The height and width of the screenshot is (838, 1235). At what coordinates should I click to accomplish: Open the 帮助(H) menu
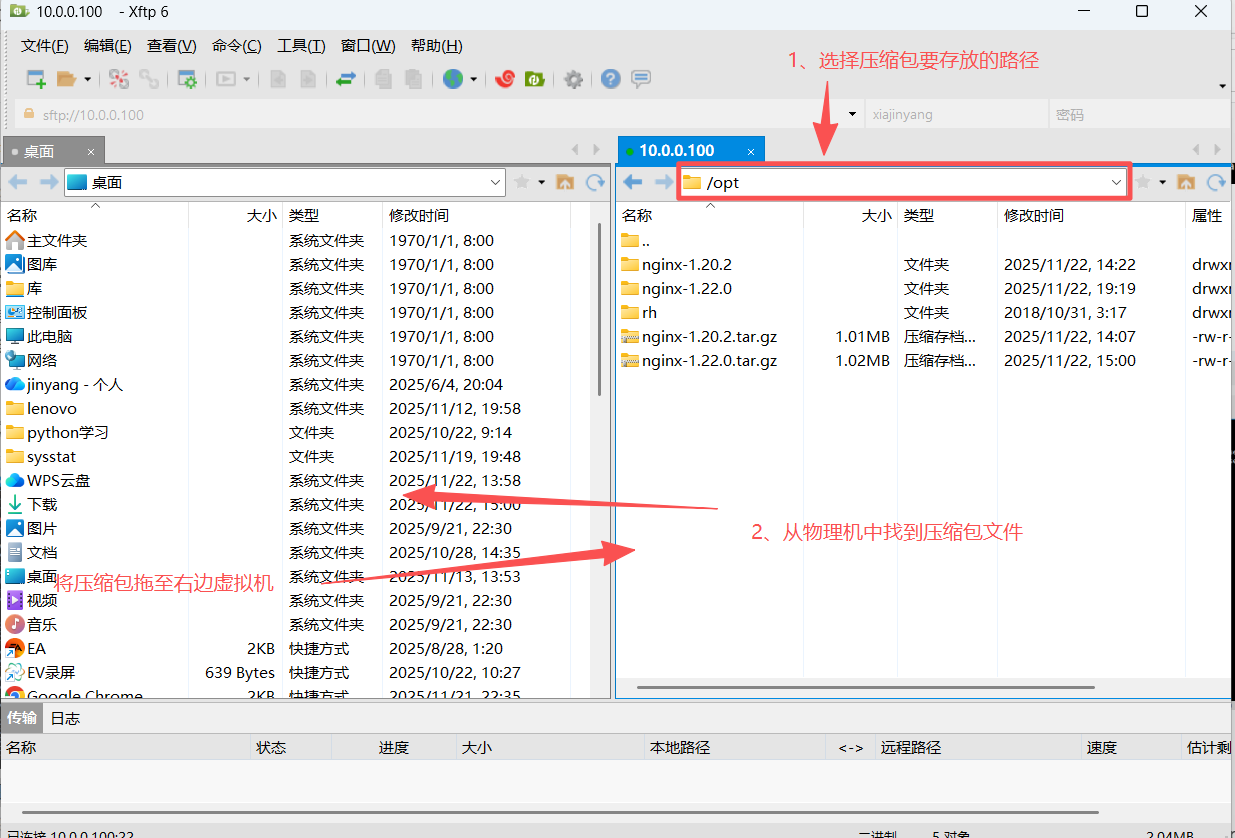[x=436, y=46]
